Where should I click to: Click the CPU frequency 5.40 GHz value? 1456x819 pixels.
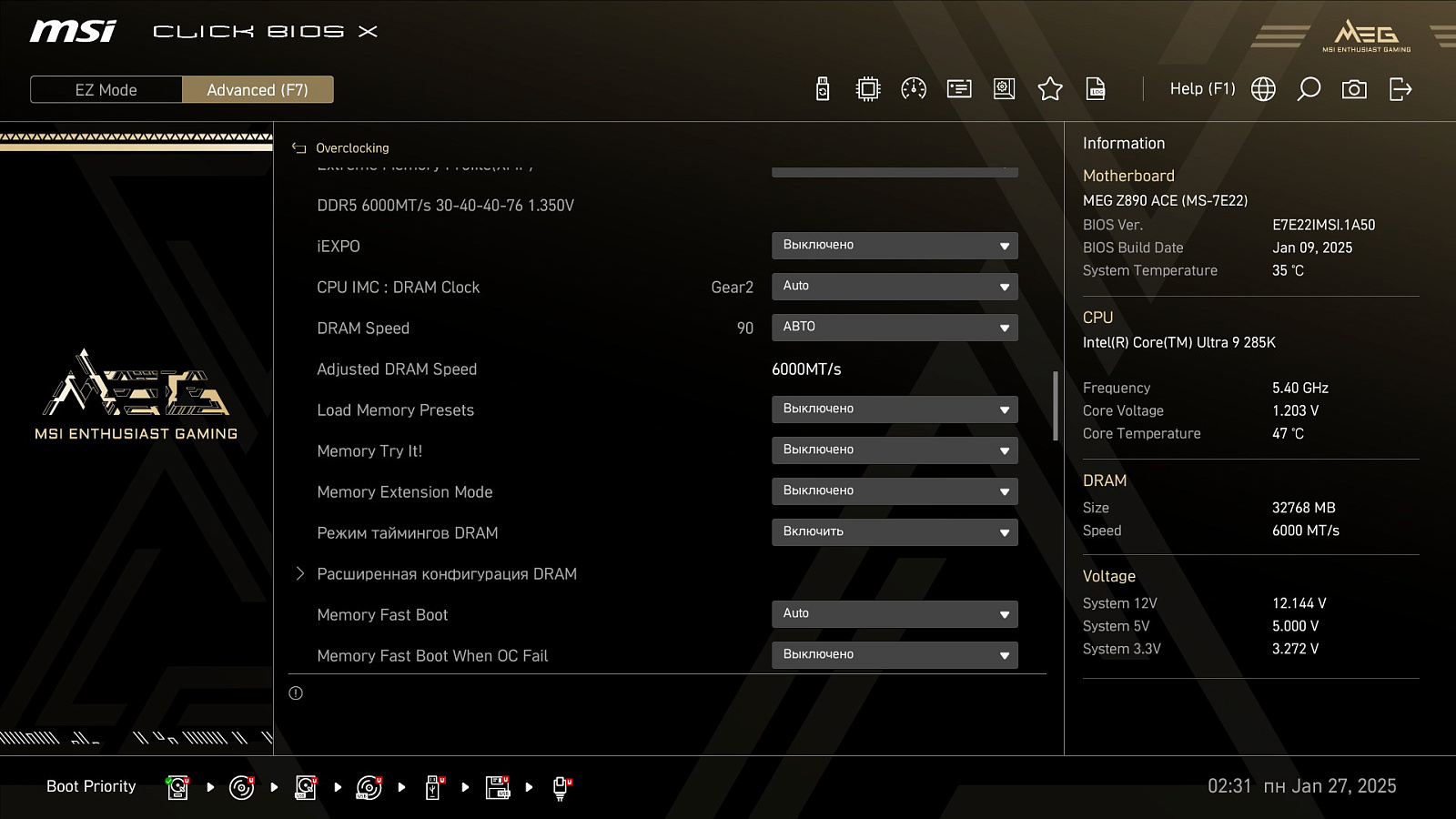point(1300,388)
